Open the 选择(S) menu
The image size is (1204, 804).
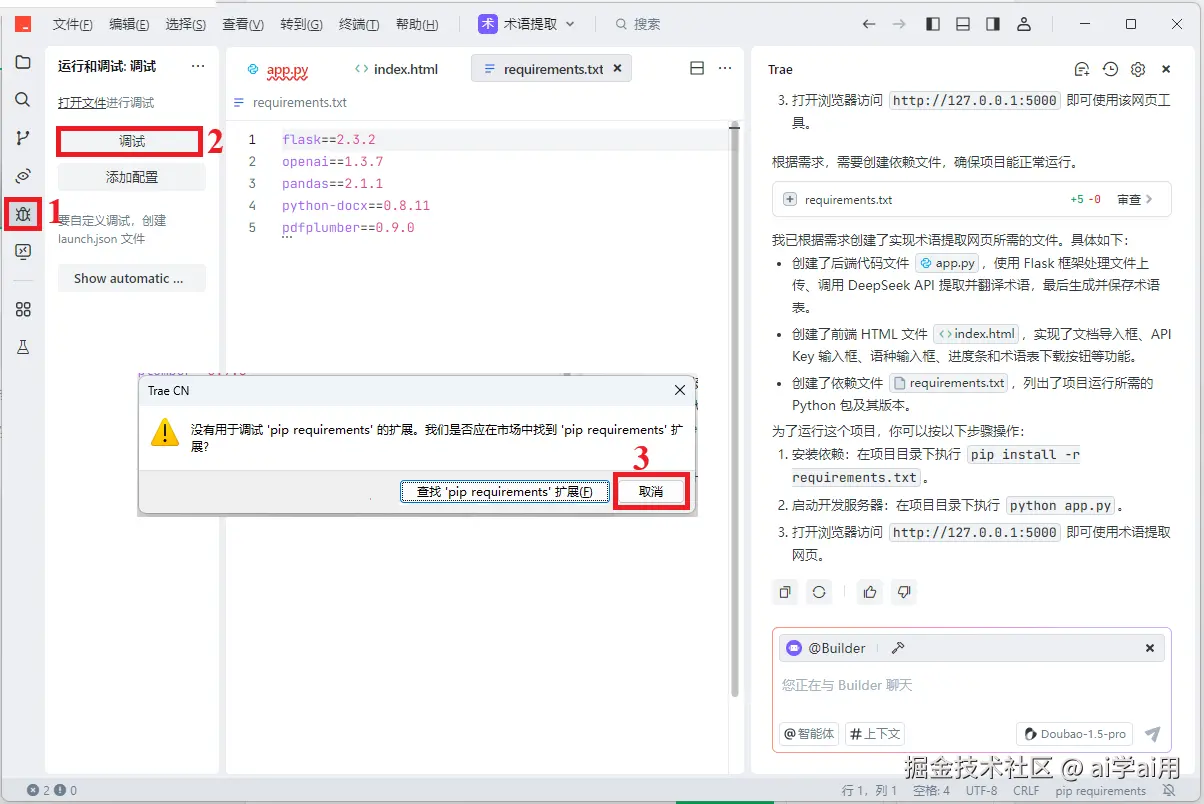pos(186,24)
